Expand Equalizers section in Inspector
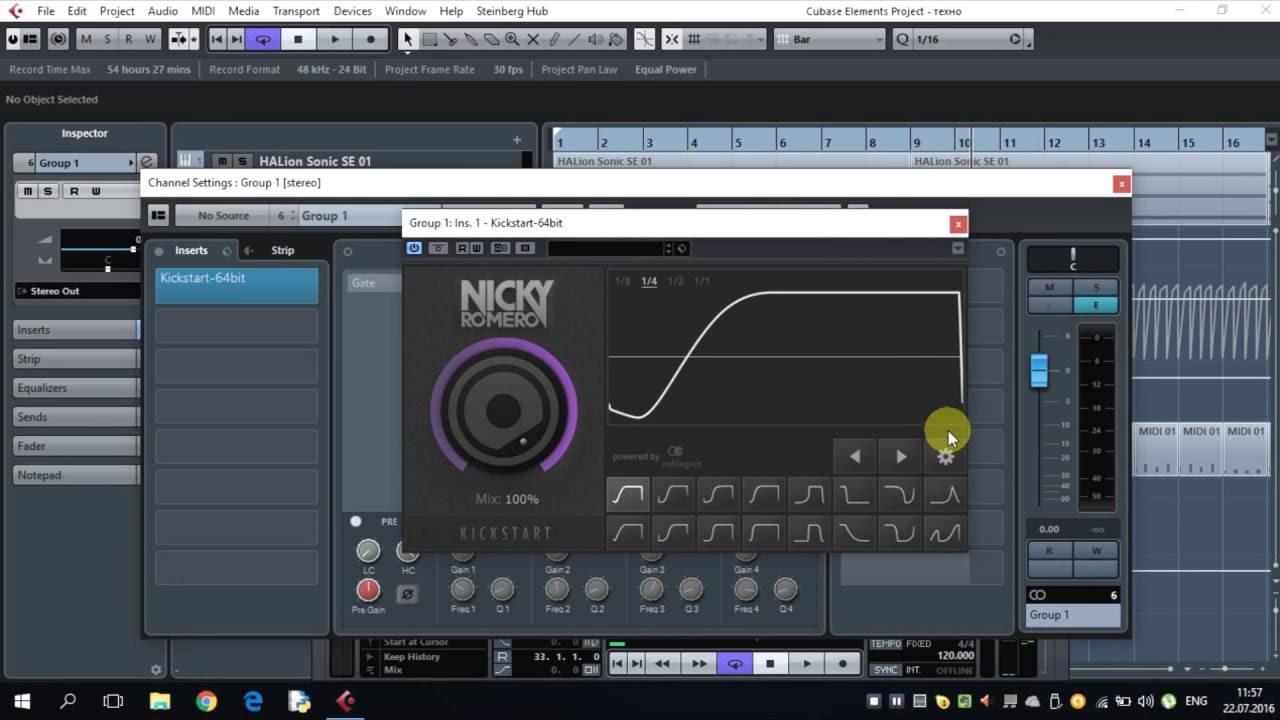This screenshot has height=720, width=1280. click(76, 388)
